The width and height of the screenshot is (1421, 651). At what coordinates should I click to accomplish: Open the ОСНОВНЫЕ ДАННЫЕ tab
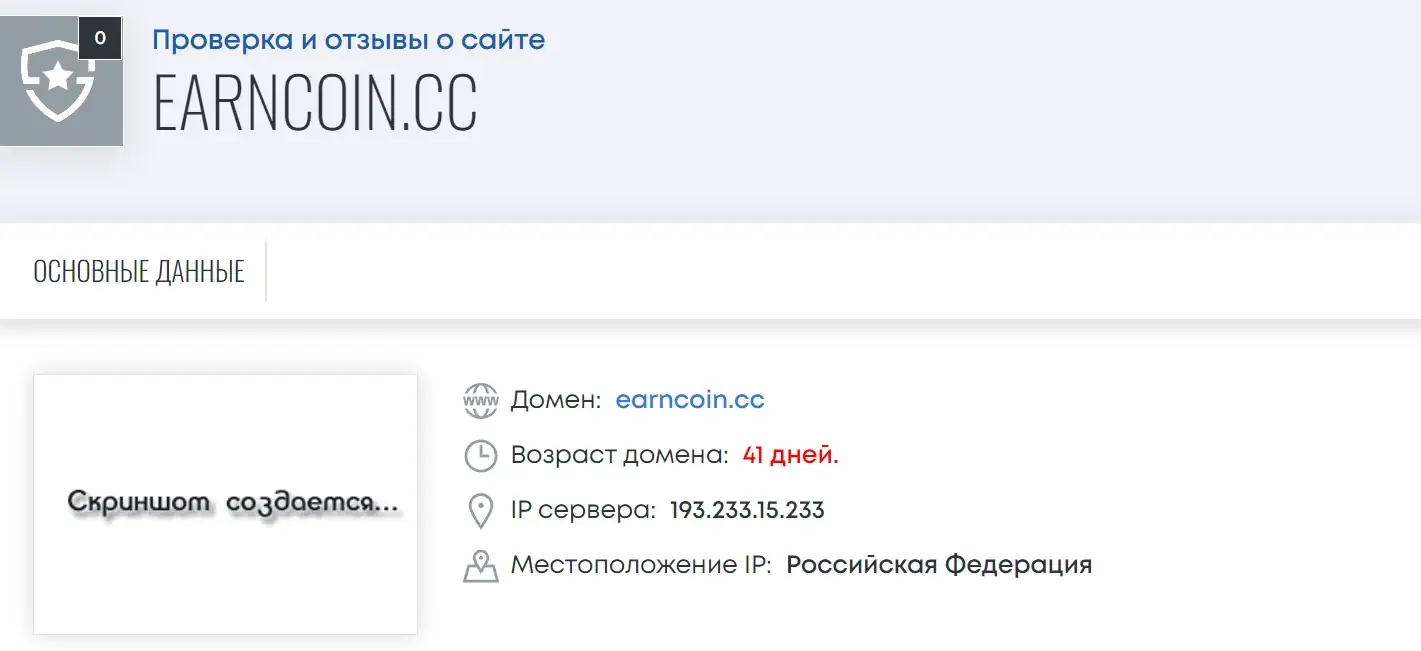(139, 271)
